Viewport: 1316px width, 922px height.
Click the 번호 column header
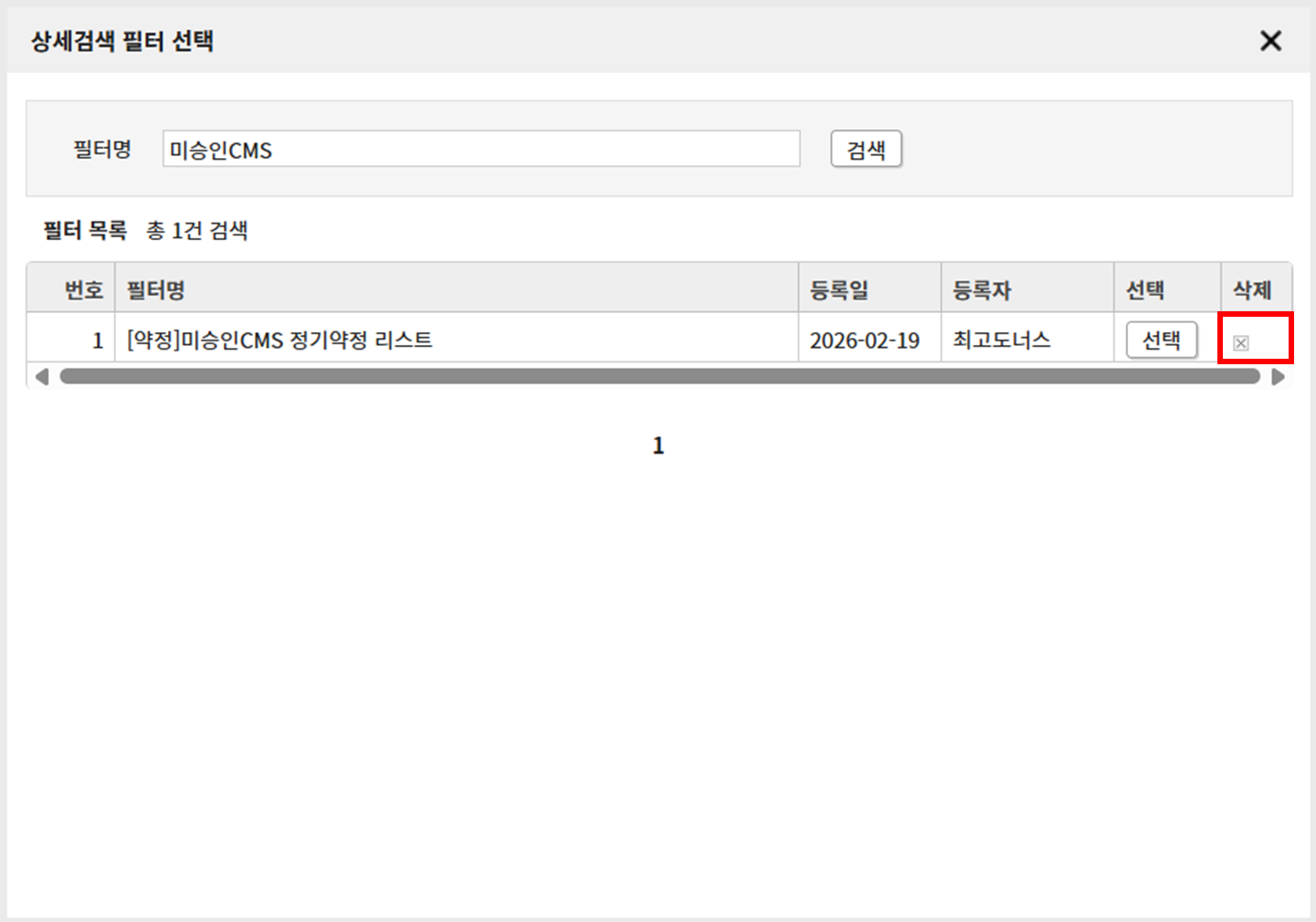83,290
